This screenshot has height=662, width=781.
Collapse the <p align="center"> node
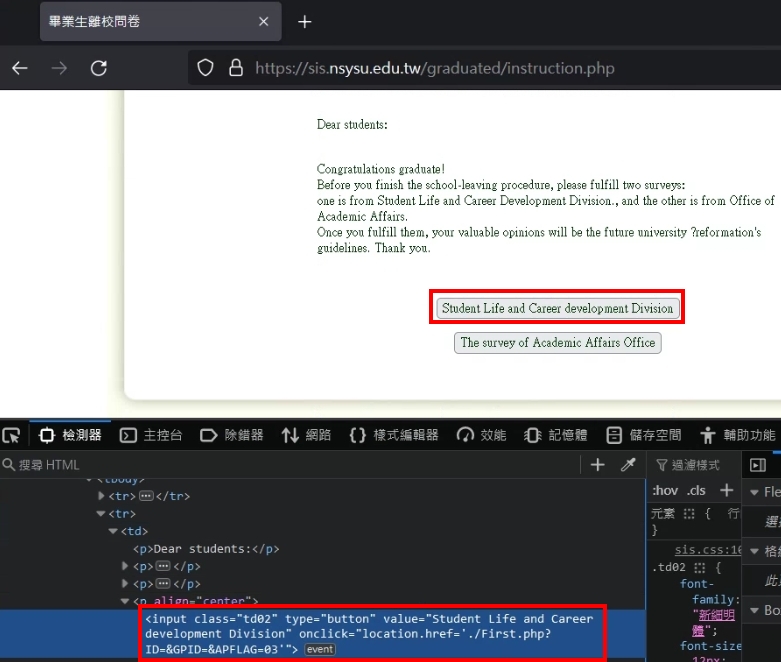[x=125, y=601]
